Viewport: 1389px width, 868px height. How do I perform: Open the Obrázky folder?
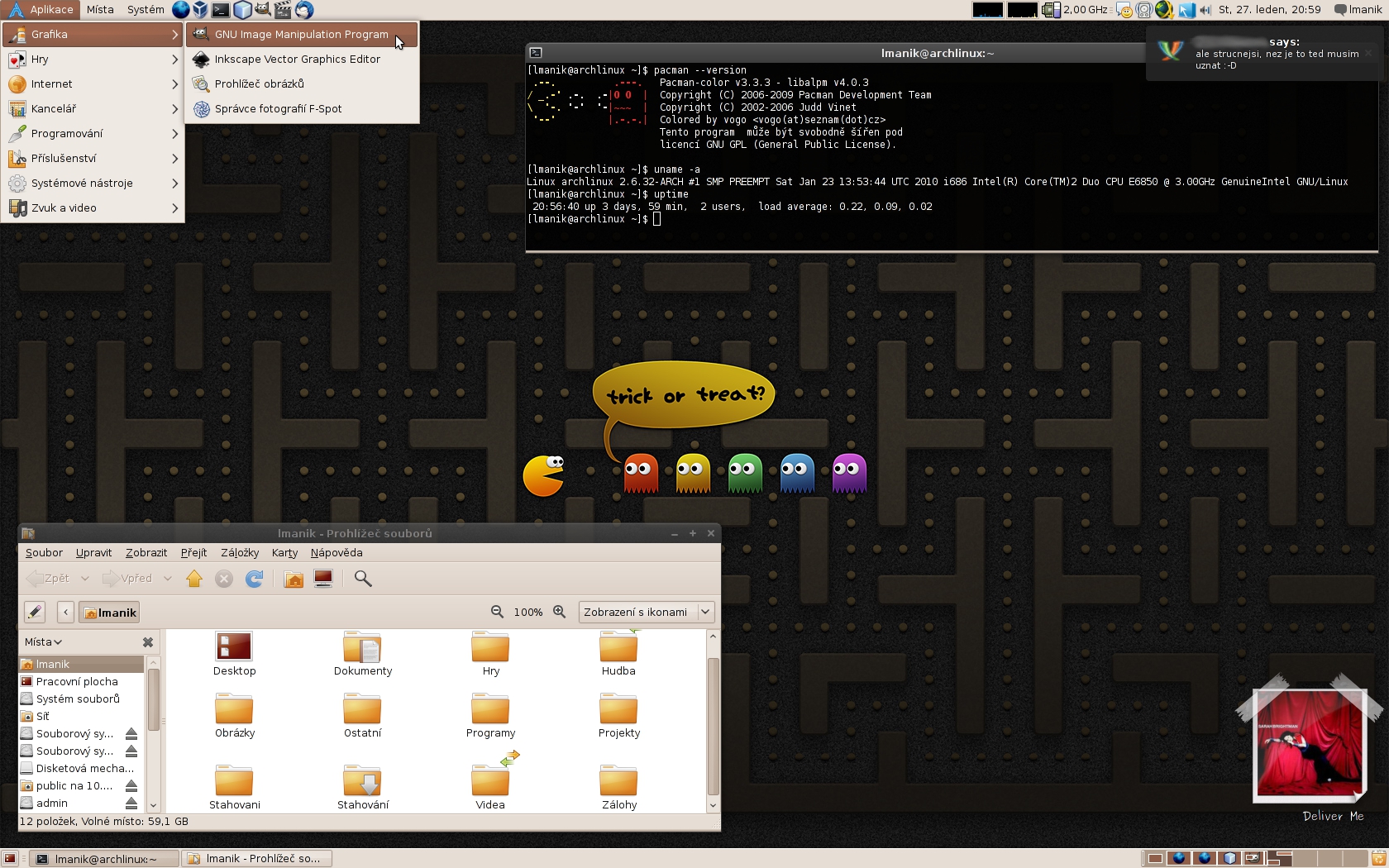coord(235,716)
